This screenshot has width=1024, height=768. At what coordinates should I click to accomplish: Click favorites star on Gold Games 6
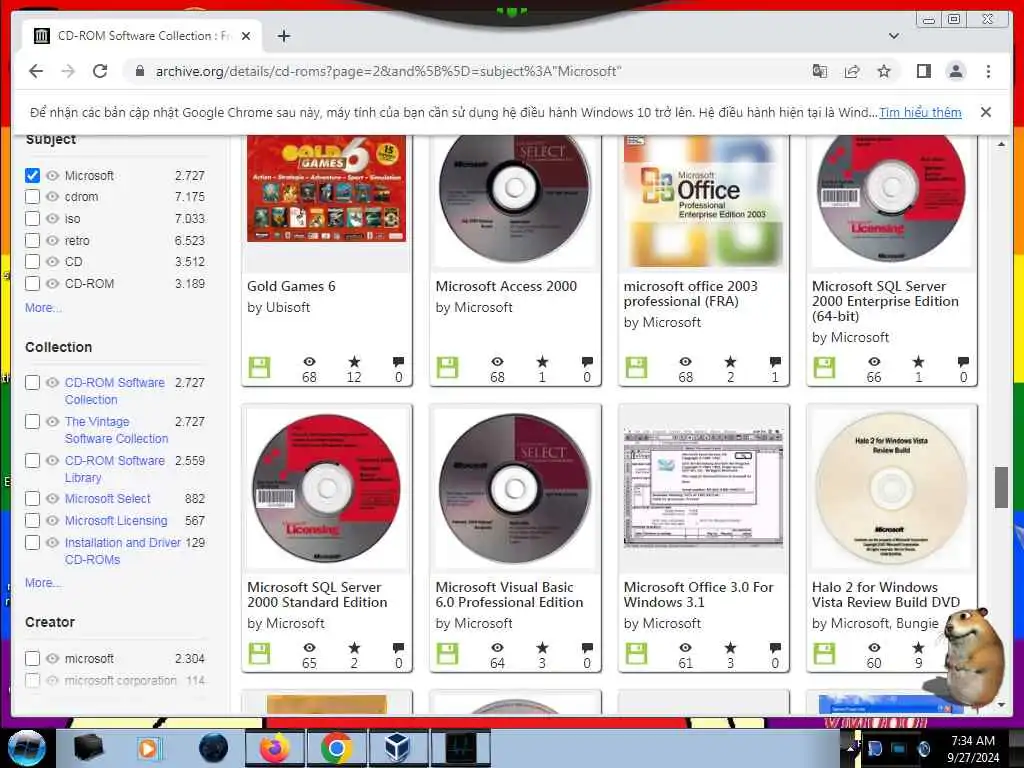click(x=354, y=361)
